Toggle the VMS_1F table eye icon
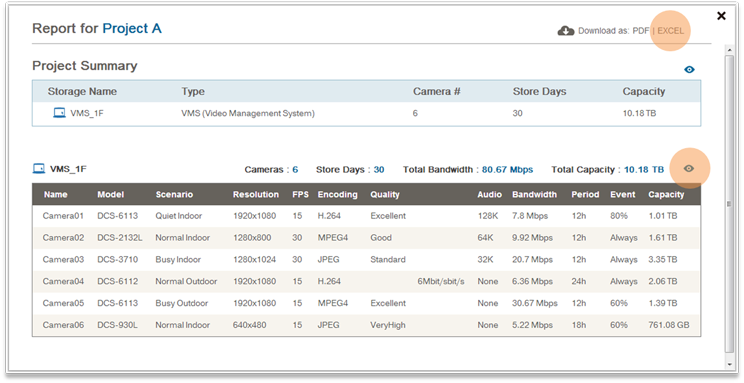 coord(689,168)
